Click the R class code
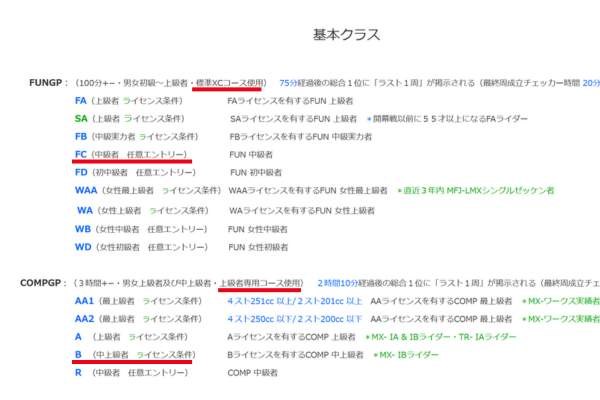 [x=78, y=372]
